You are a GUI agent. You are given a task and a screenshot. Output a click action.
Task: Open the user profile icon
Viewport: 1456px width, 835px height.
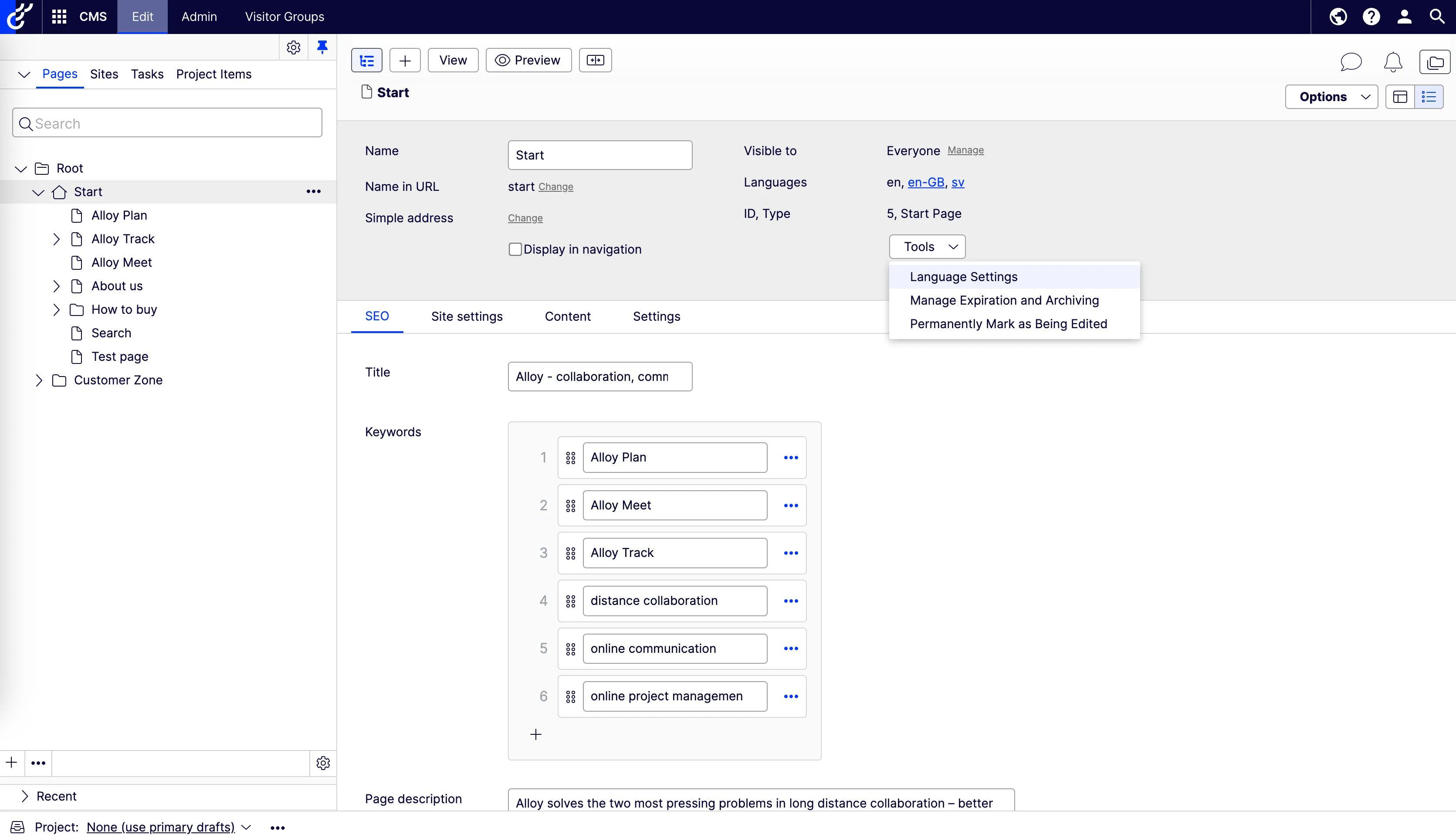click(1405, 17)
